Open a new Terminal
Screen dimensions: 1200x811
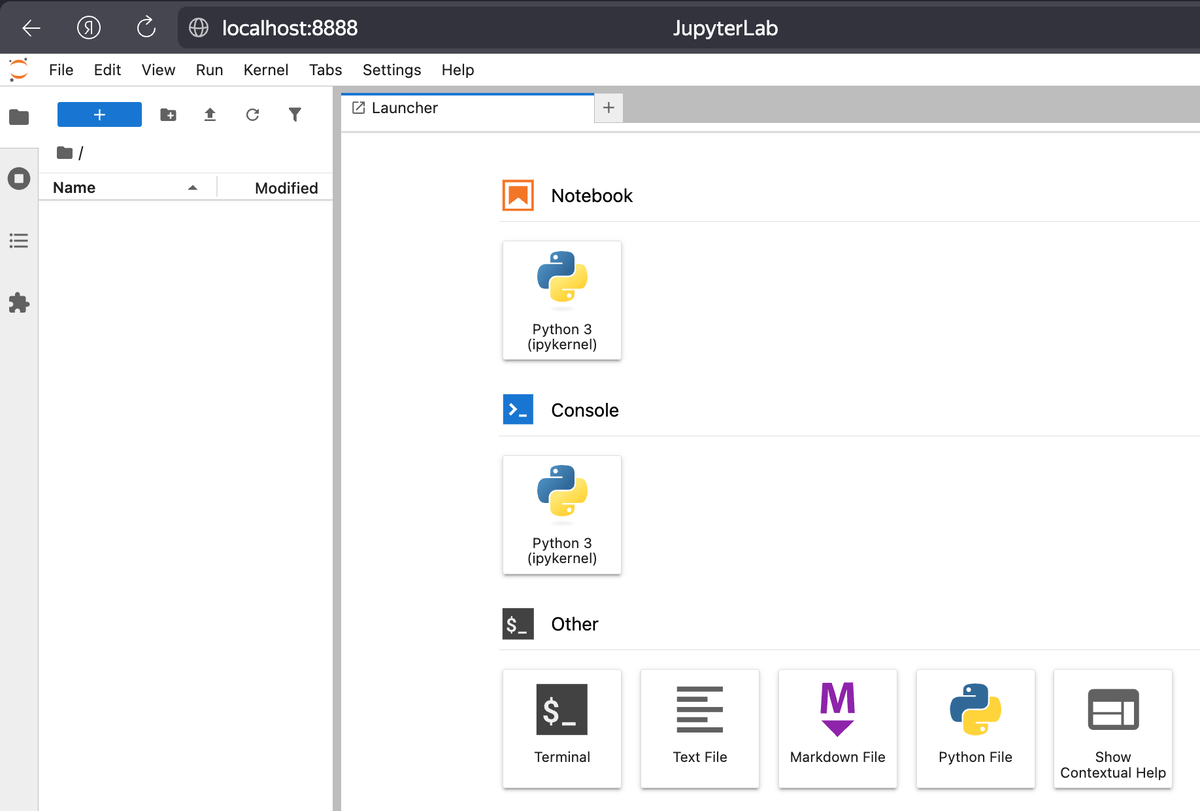pyautogui.click(x=562, y=728)
